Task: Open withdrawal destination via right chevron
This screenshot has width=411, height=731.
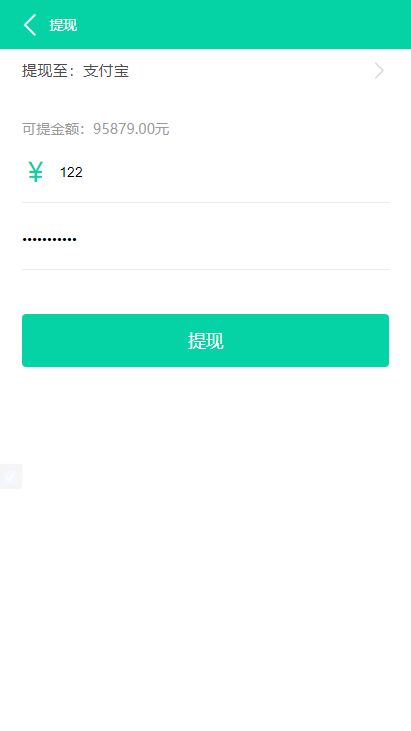Action: click(379, 71)
